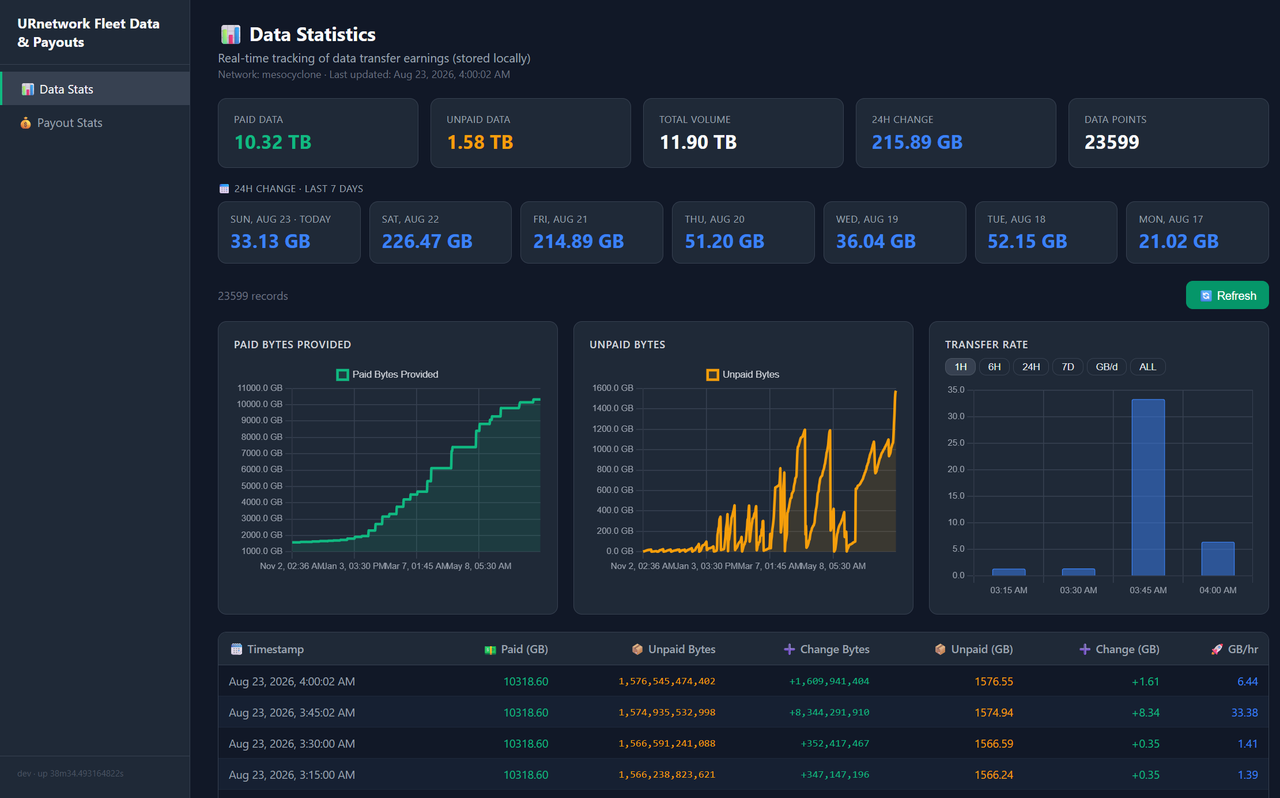
Task: Open Payout Stats in the sidebar
Action: [x=94, y=123]
